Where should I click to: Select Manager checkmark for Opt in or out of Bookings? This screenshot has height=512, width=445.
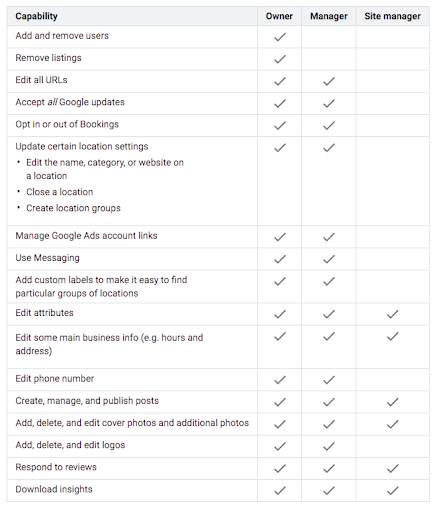(329, 125)
